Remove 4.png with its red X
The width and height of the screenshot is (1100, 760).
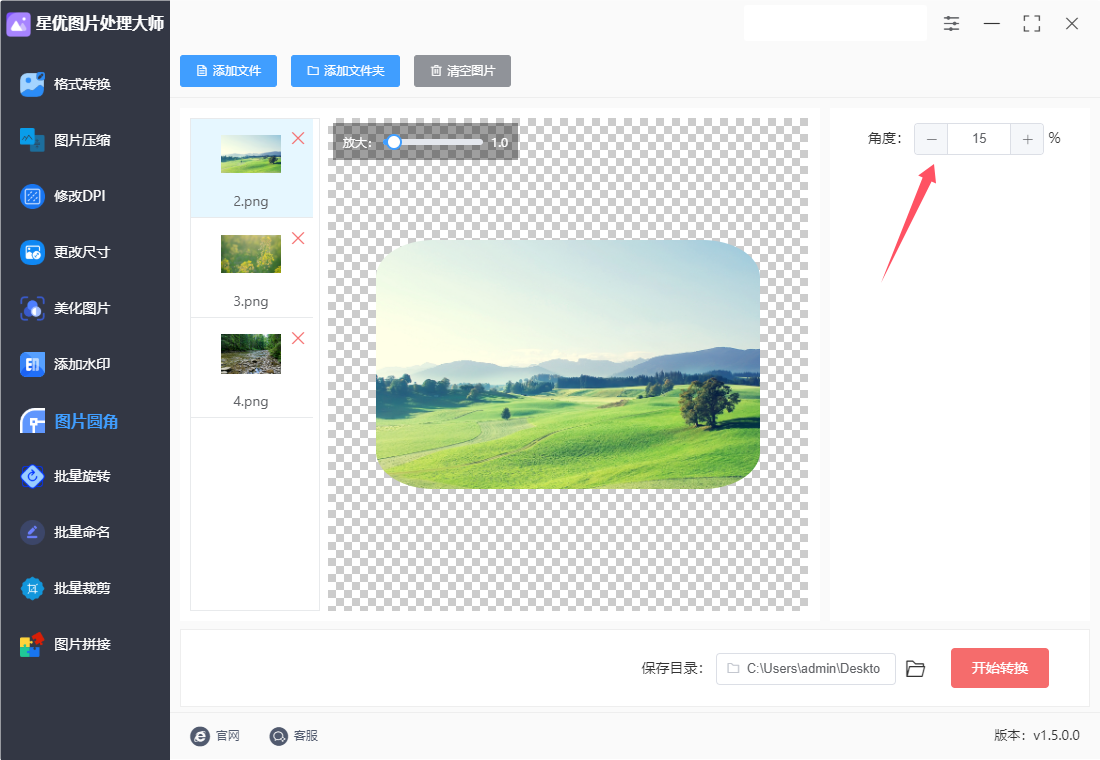click(x=298, y=338)
